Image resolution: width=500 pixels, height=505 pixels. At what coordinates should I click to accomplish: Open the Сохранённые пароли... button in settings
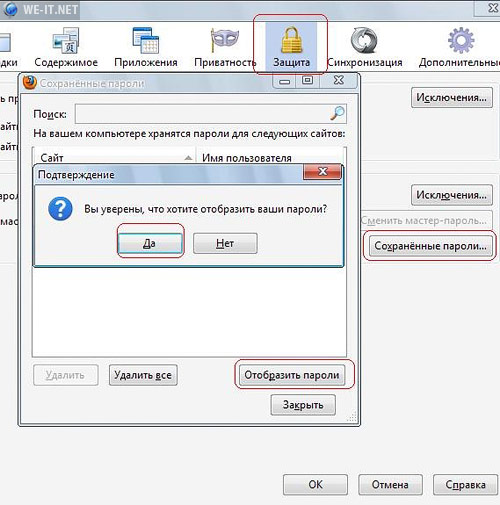[x=430, y=246]
